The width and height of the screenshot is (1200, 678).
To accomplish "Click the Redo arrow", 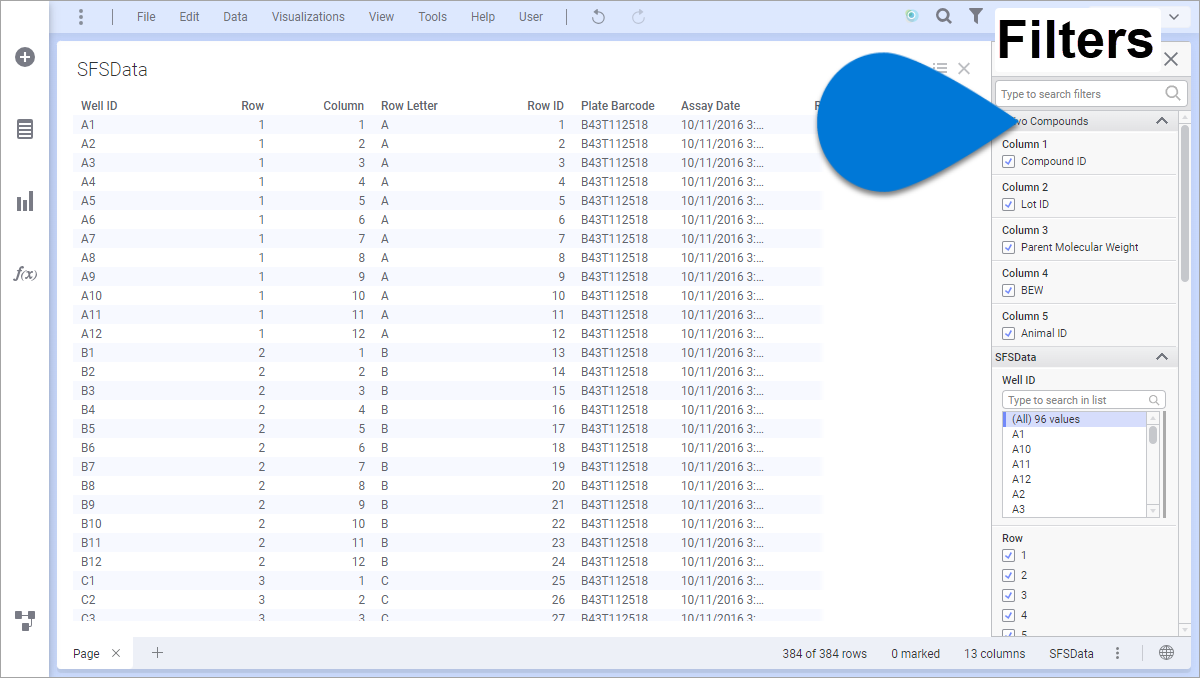I will click(x=638, y=17).
